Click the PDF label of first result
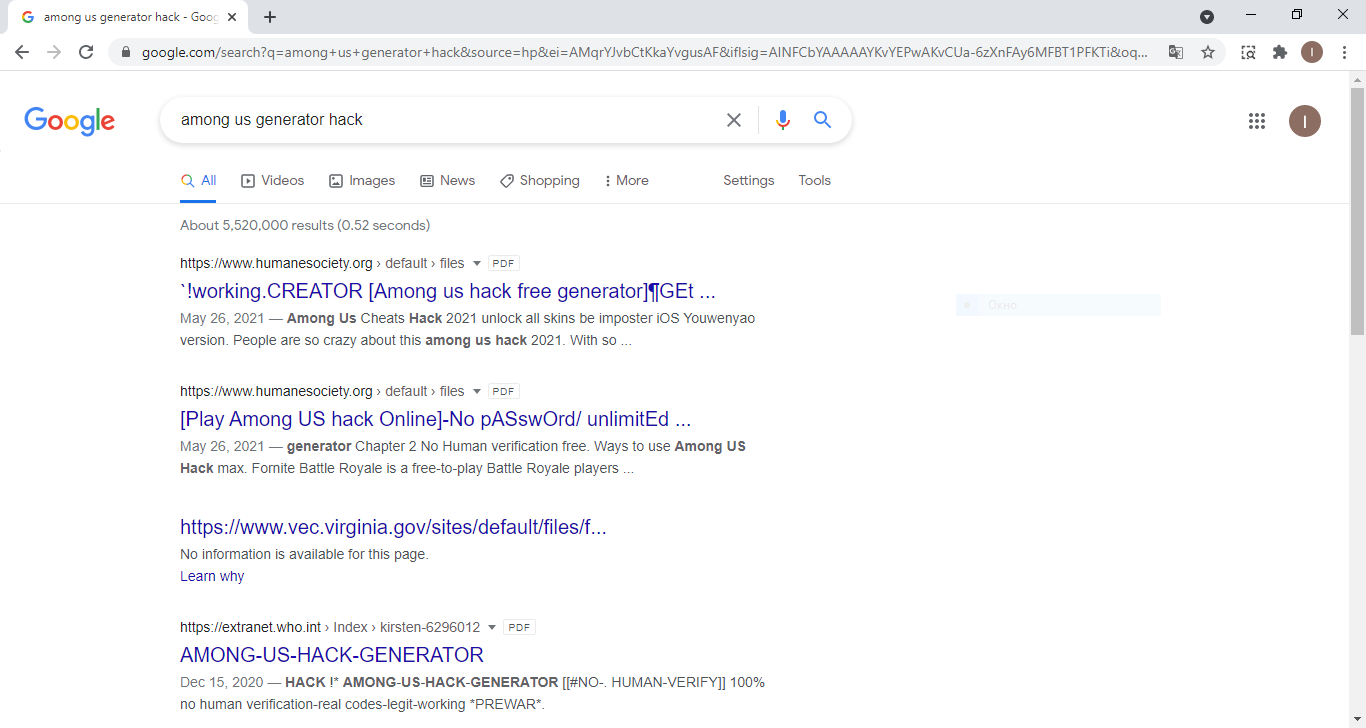1366x728 pixels. pyautogui.click(x=504, y=264)
